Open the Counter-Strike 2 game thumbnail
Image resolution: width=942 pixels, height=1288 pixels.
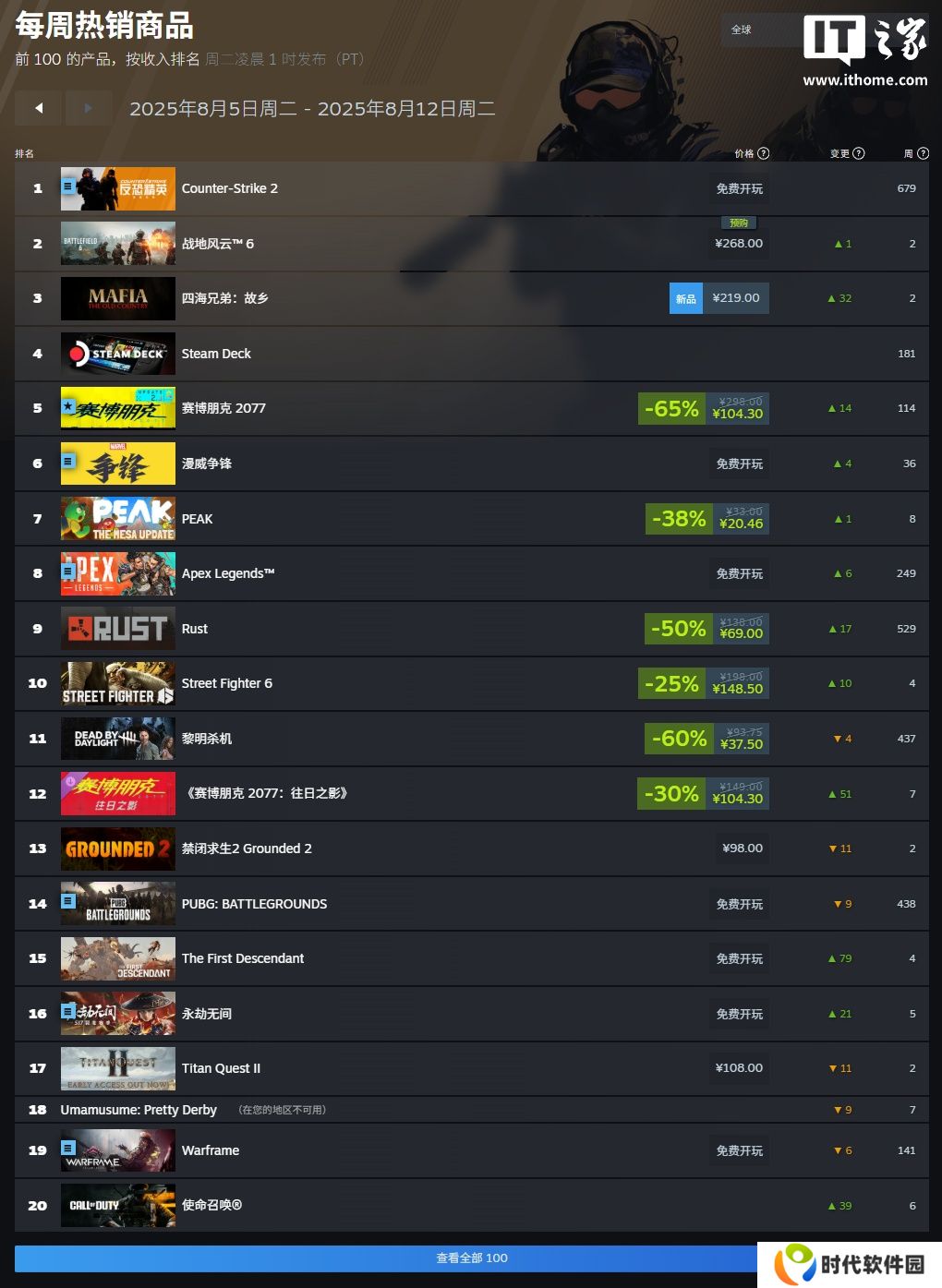[118, 188]
